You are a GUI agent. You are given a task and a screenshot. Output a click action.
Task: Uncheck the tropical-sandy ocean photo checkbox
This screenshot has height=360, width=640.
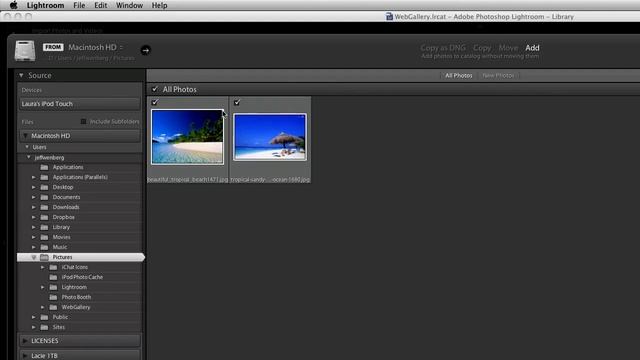(x=237, y=102)
